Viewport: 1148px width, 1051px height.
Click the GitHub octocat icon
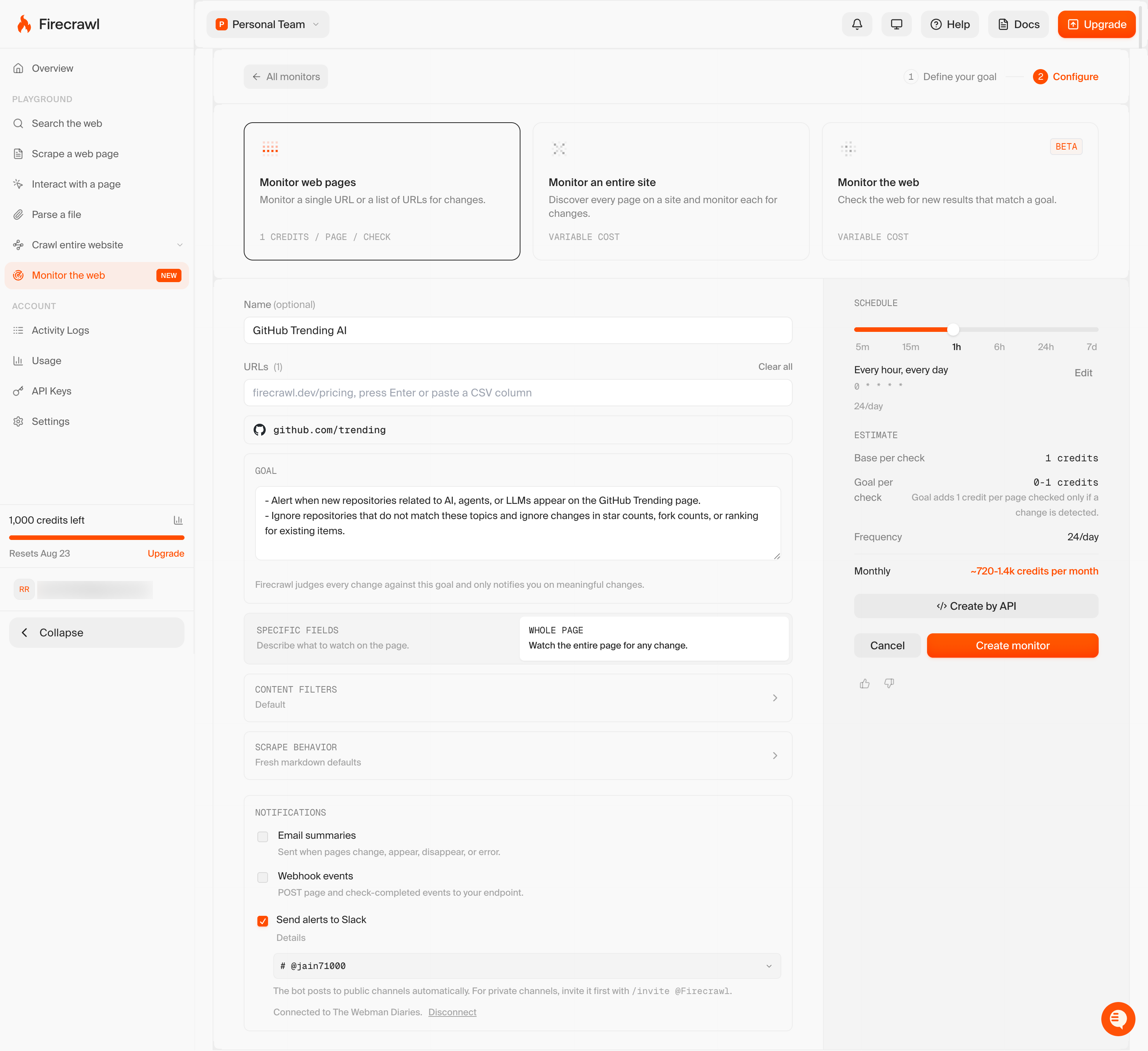click(260, 430)
